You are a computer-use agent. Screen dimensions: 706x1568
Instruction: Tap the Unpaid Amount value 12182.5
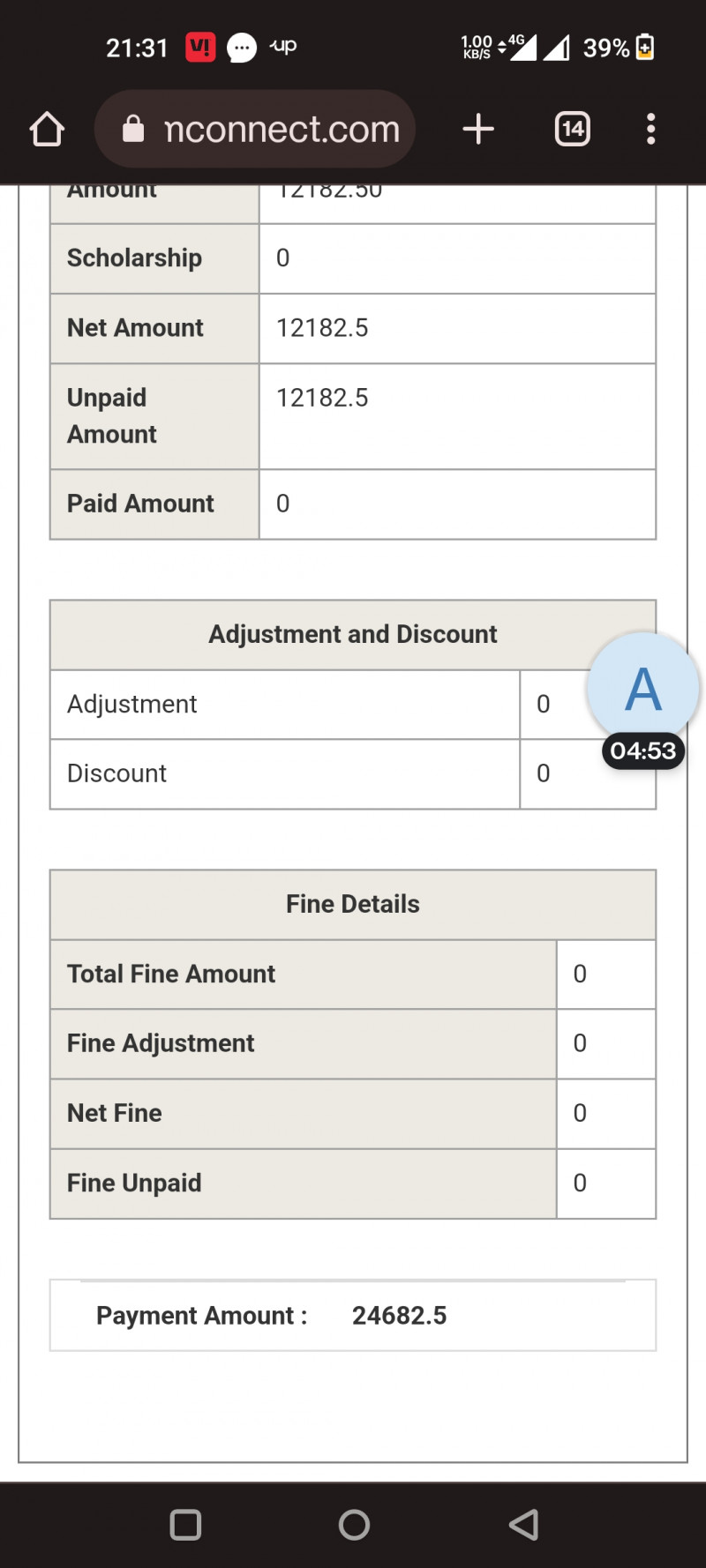coord(322,398)
